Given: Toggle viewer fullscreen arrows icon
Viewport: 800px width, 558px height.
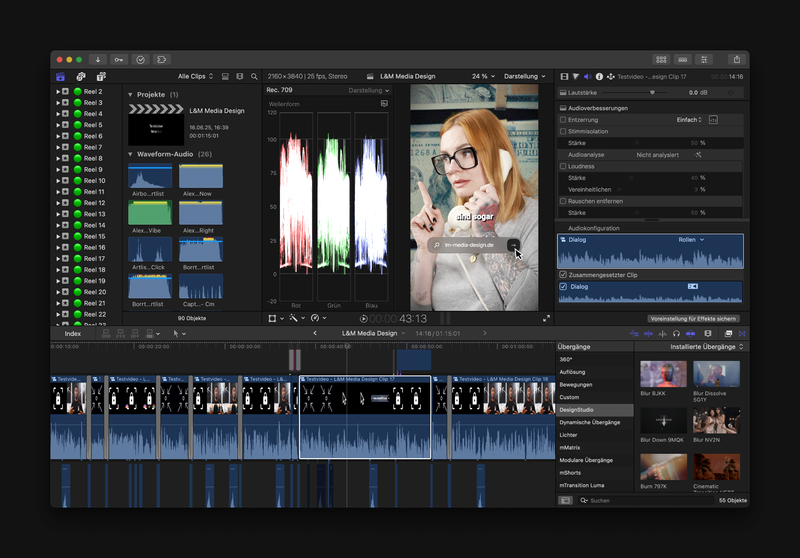Looking at the screenshot, I should click(x=546, y=318).
